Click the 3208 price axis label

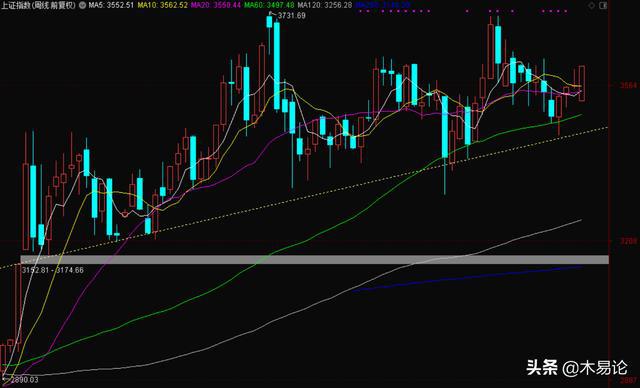[x=629, y=241]
